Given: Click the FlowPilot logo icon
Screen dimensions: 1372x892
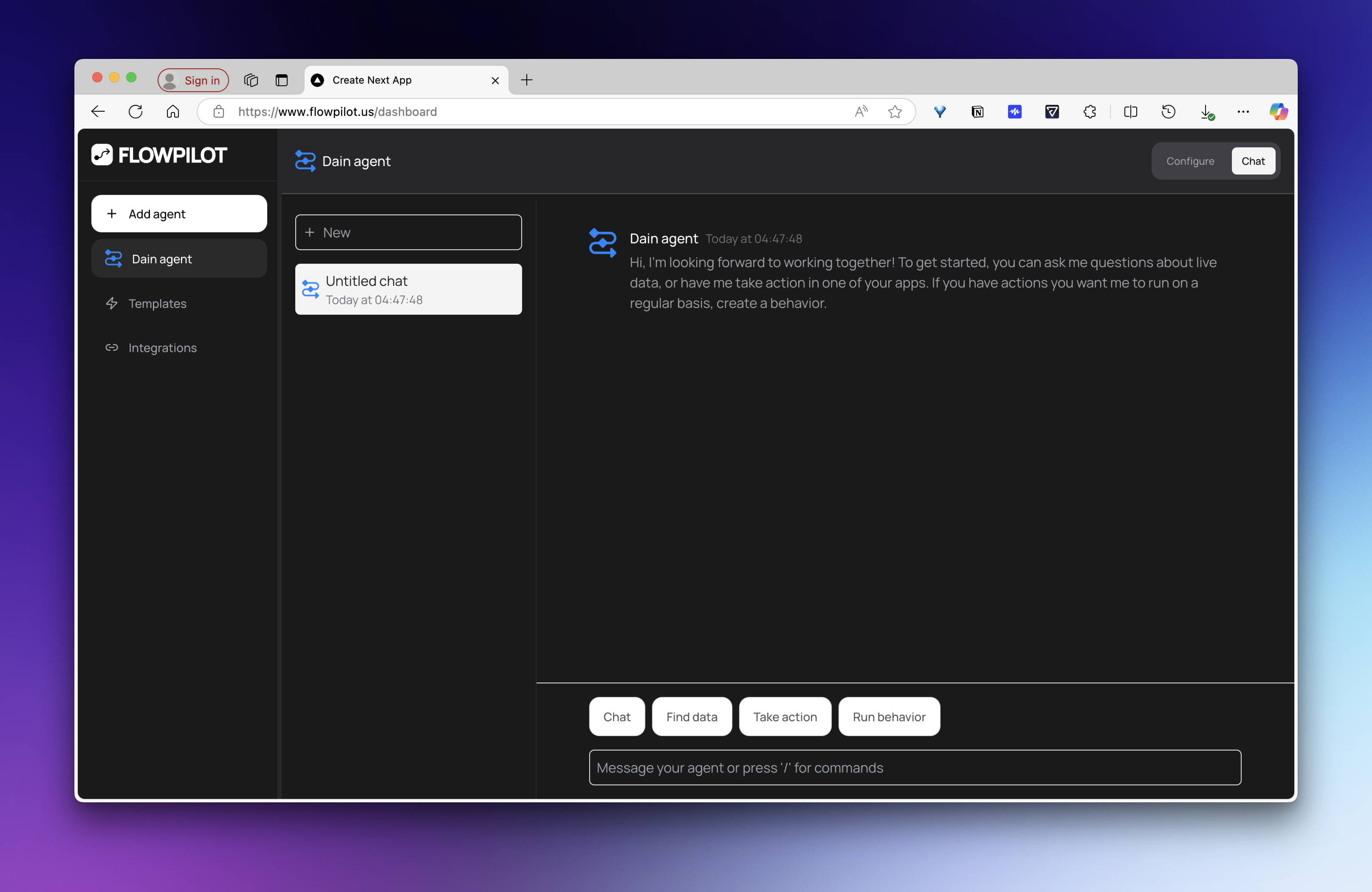Looking at the screenshot, I should click(102, 155).
